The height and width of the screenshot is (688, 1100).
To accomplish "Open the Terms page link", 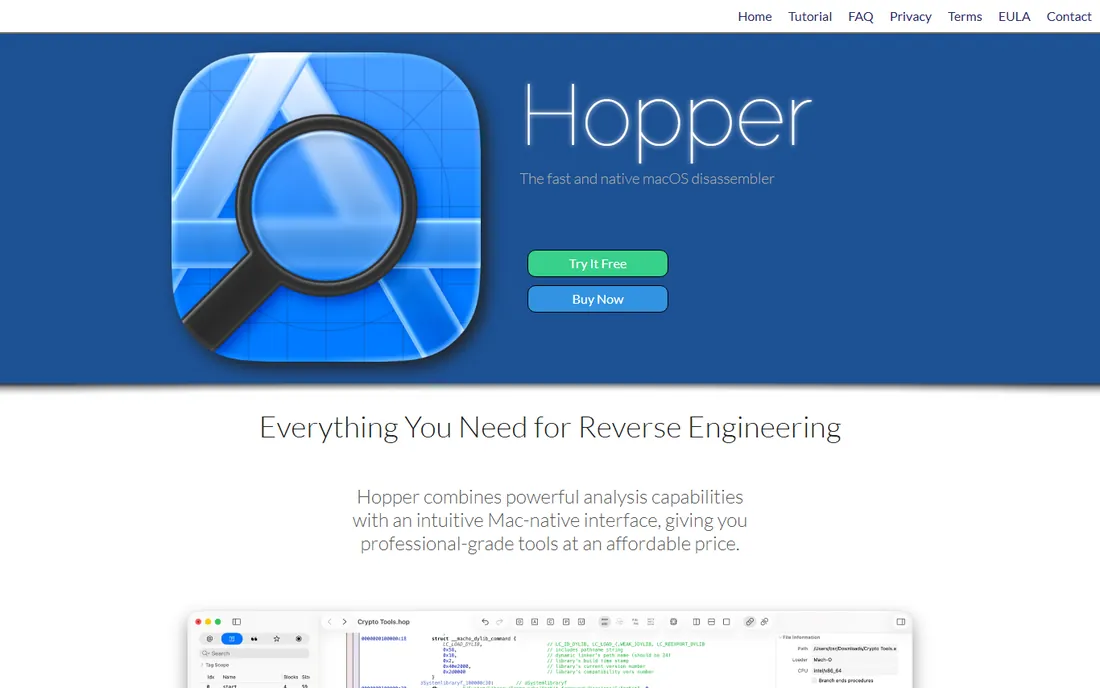I will tap(965, 16).
